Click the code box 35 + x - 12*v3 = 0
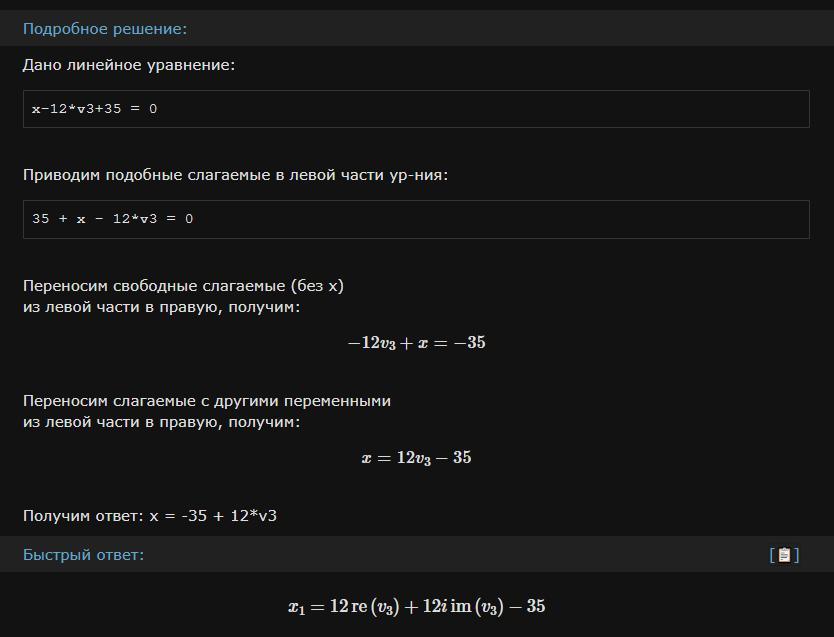Viewport: 834px width, 637px height. [x=416, y=219]
